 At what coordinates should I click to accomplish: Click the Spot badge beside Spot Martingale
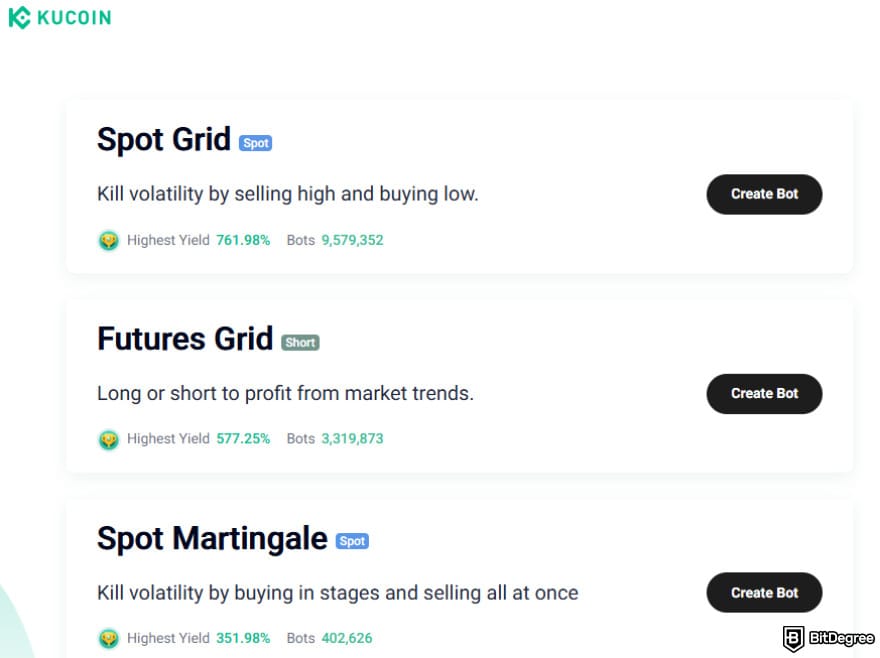352,541
